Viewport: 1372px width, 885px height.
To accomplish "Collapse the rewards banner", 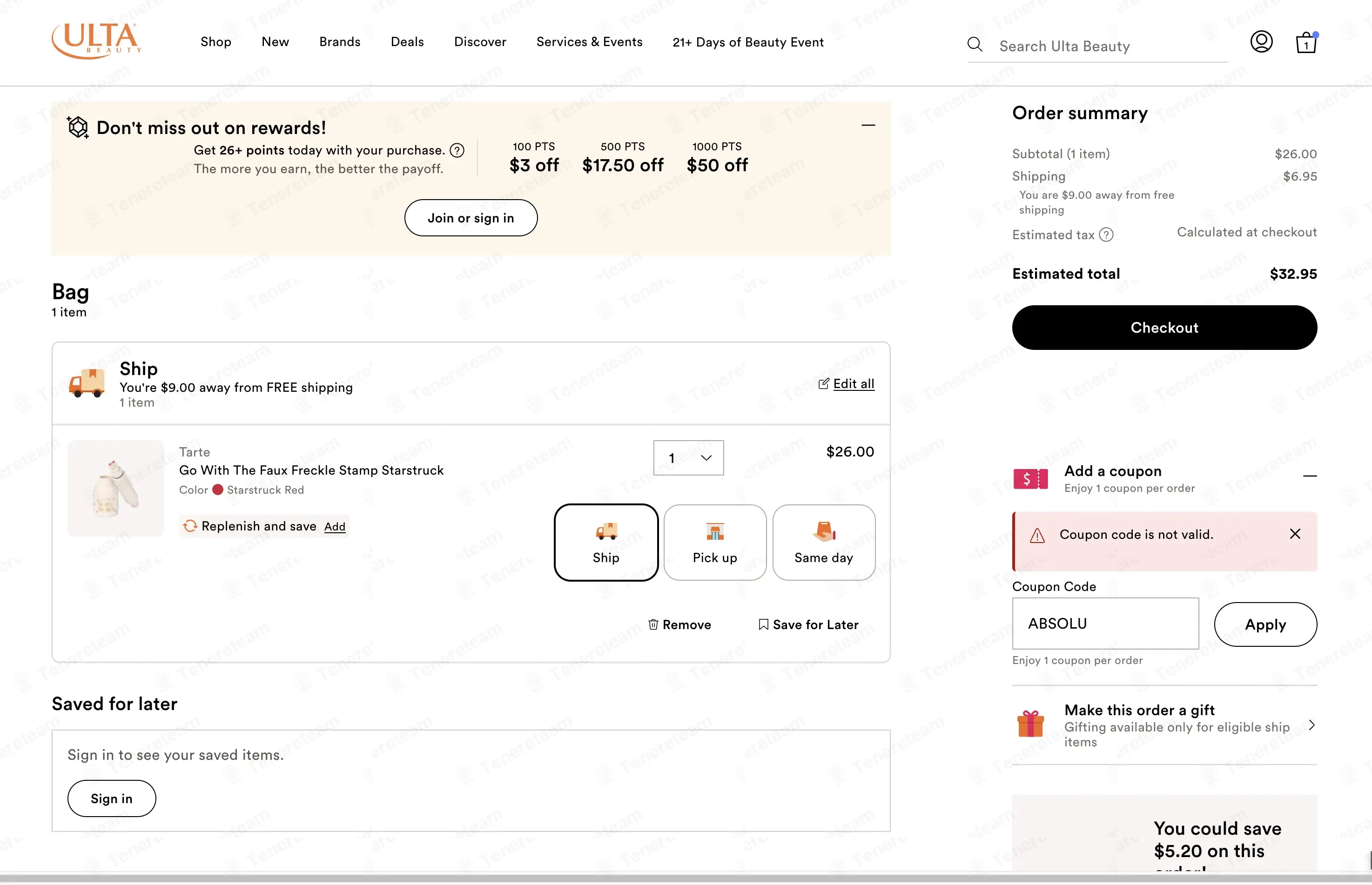I will click(x=868, y=125).
